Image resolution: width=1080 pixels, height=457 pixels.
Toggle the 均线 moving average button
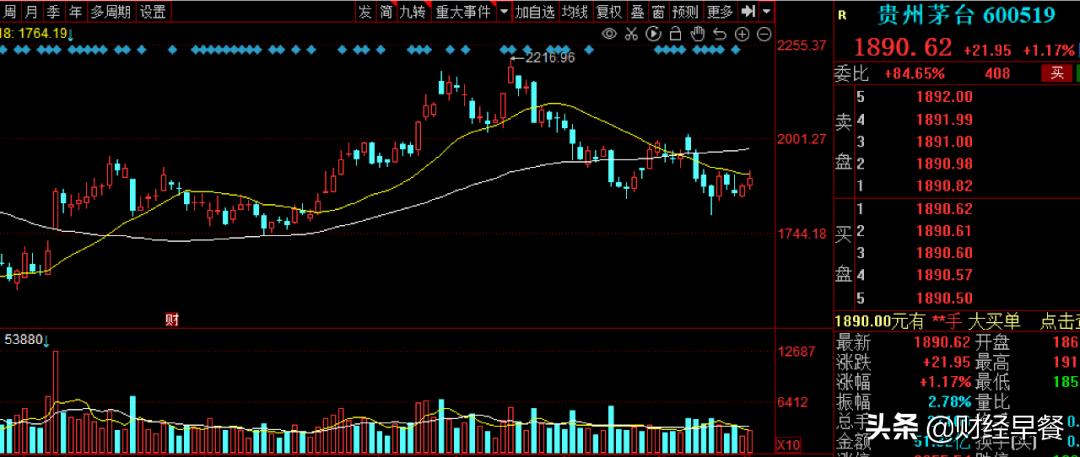point(574,12)
